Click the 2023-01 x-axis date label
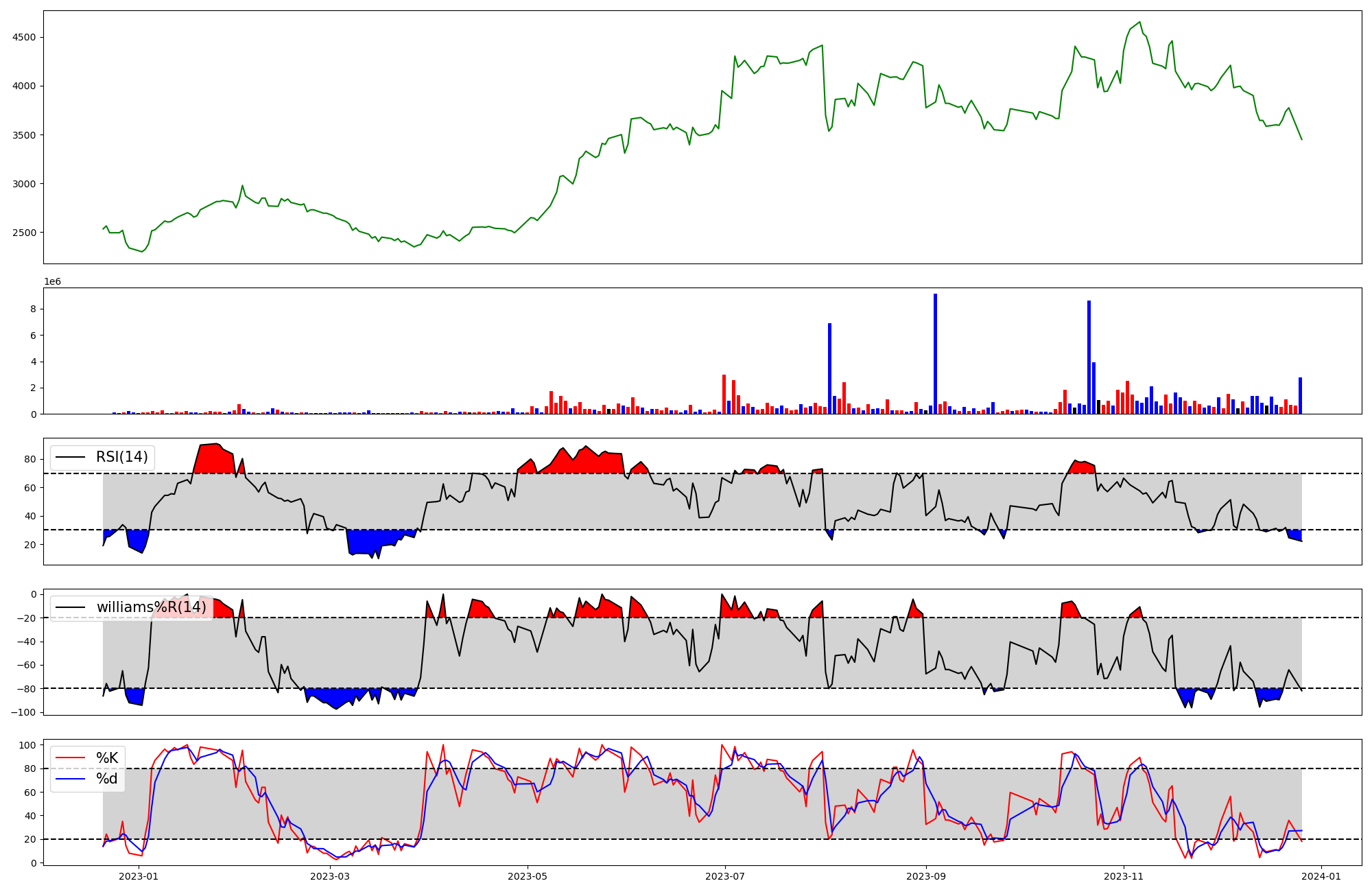1372x892 pixels. coord(139,876)
